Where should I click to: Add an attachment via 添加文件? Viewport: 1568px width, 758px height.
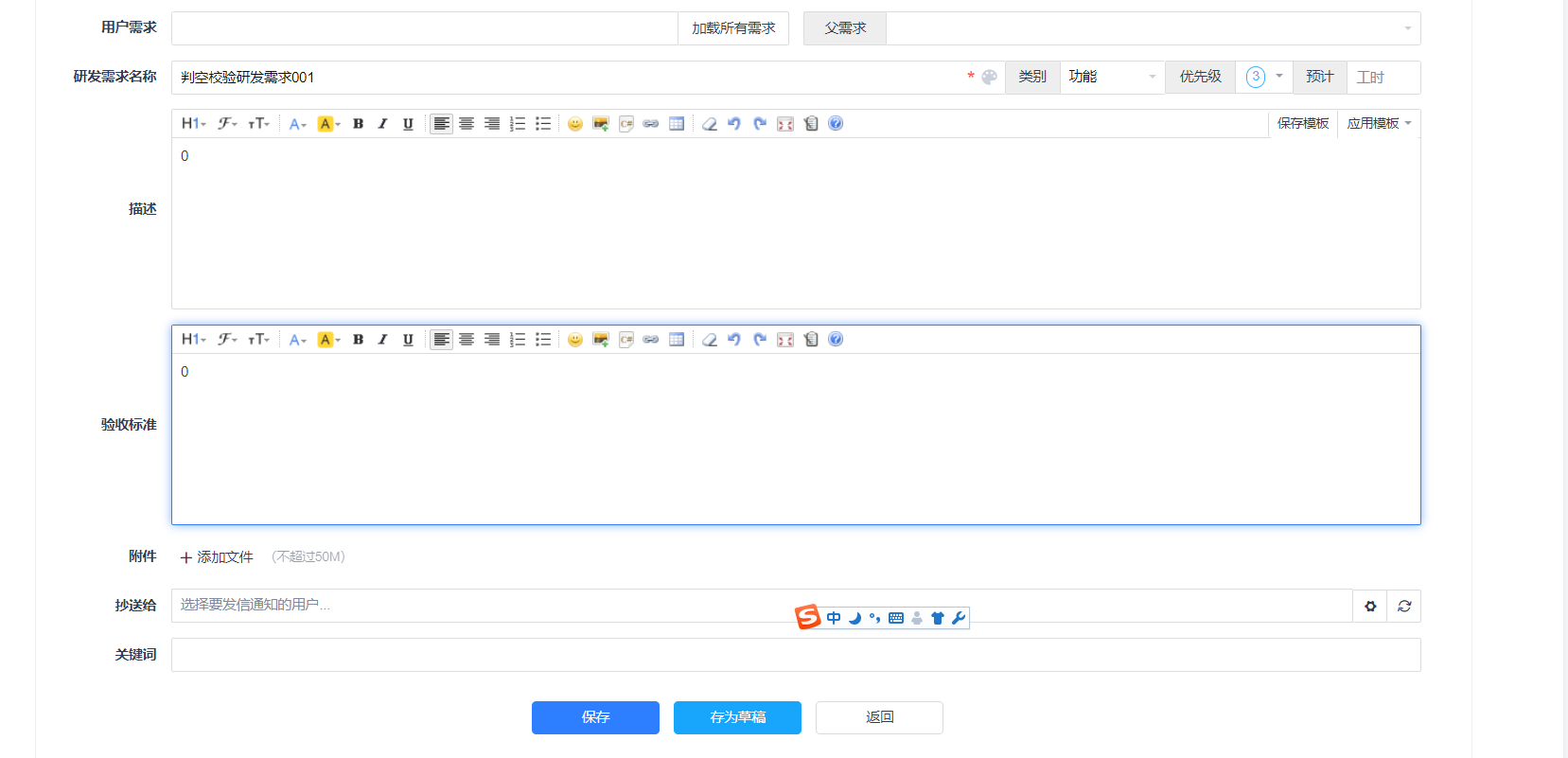click(x=217, y=557)
